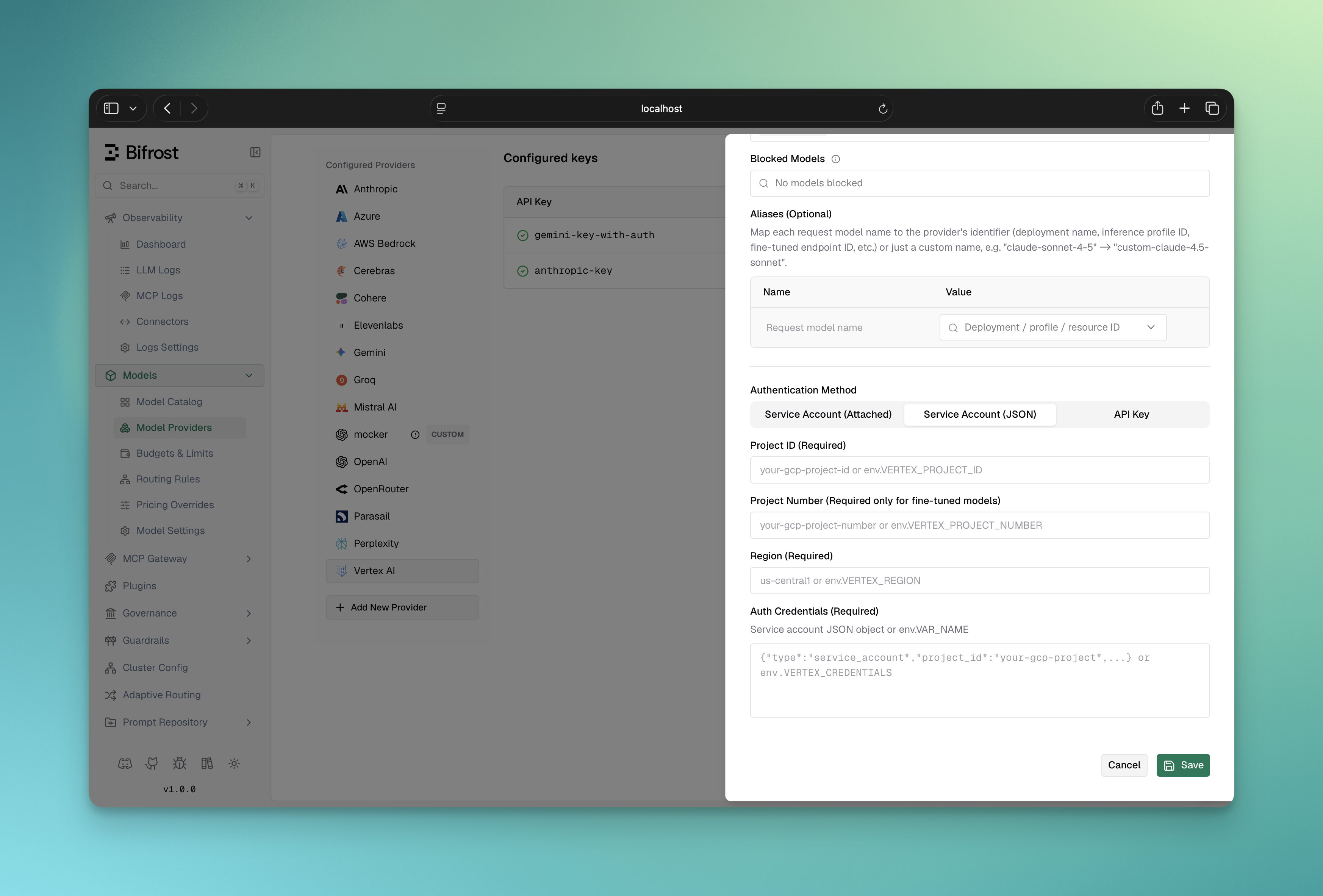Image resolution: width=1323 pixels, height=896 pixels.
Task: Expand the Governance section
Action: coord(249,613)
